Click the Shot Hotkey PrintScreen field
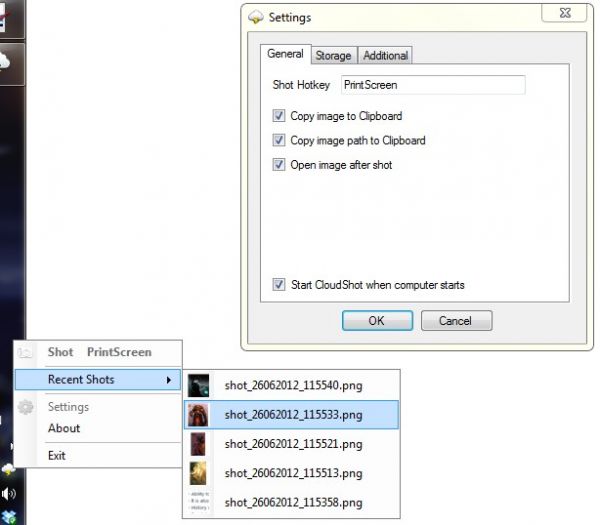Image resolution: width=600 pixels, height=525 pixels. pos(433,85)
